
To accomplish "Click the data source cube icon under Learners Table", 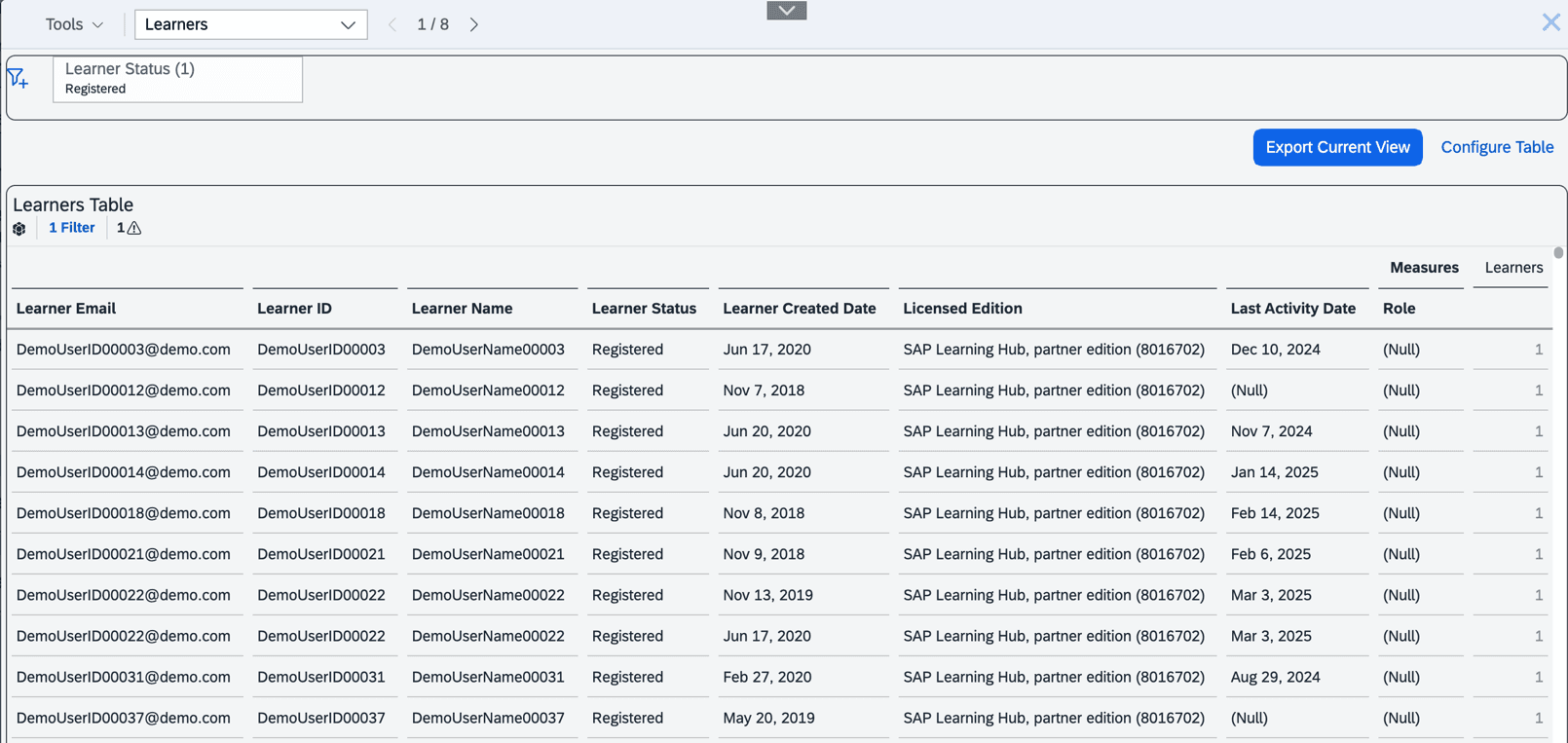I will (x=19, y=229).
